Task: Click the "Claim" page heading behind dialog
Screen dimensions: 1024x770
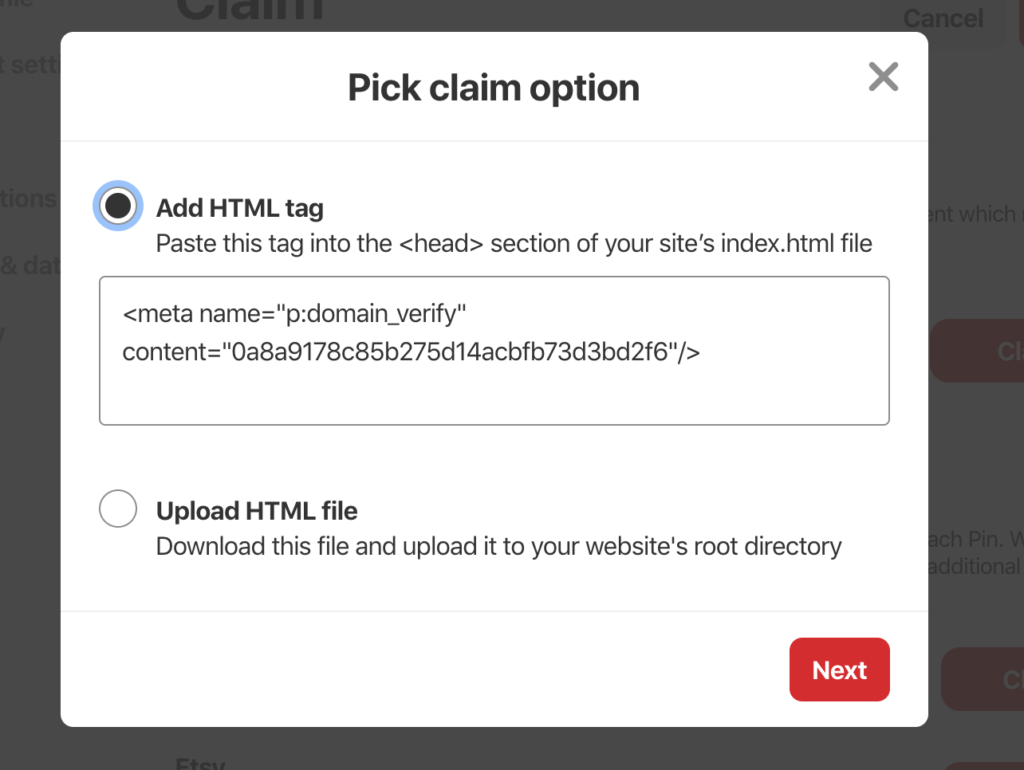Action: click(250, 12)
